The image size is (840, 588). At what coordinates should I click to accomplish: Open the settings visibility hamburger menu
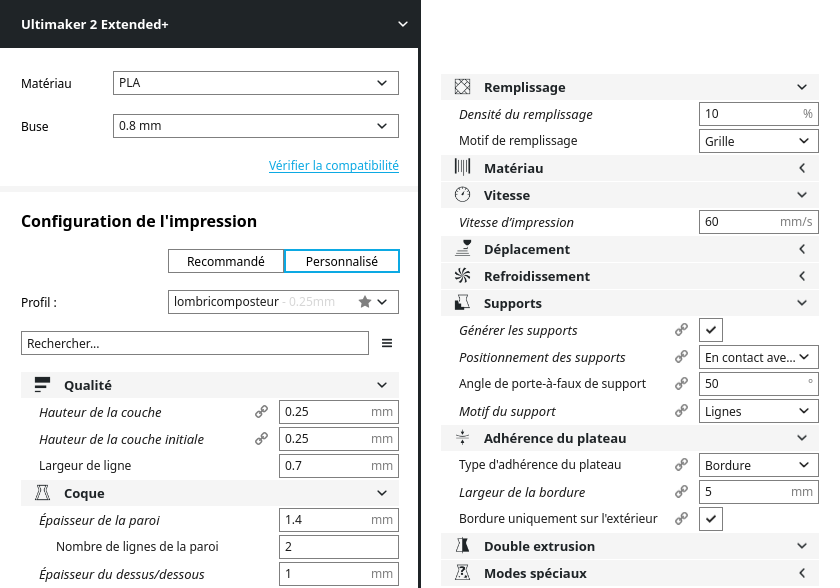click(387, 344)
